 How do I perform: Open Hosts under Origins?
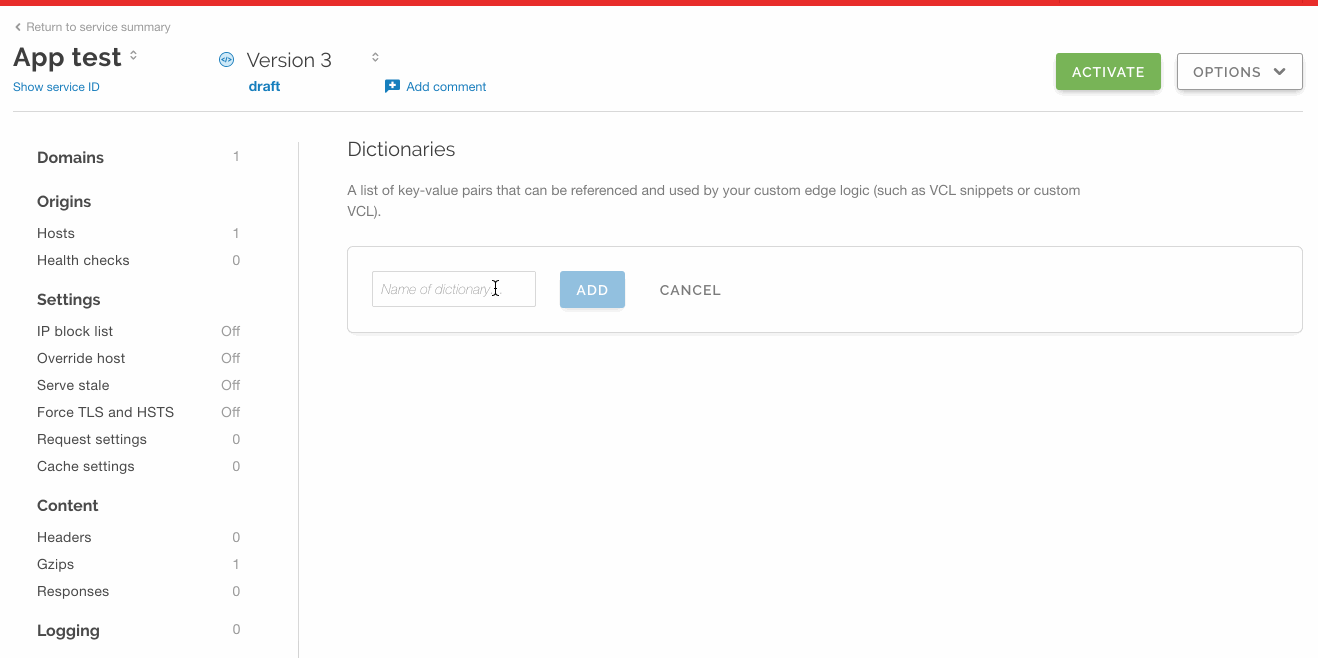point(56,233)
